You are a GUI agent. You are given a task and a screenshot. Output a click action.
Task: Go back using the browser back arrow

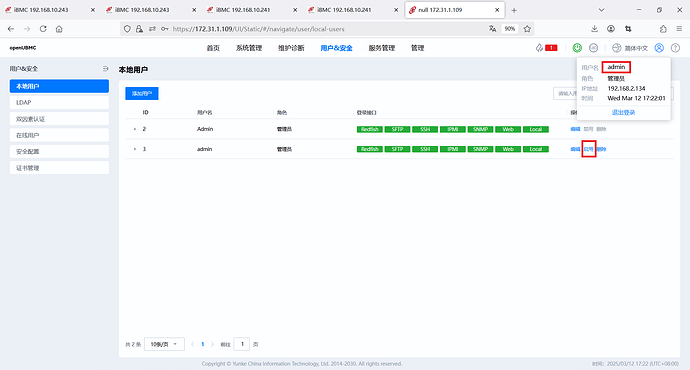click(11, 29)
